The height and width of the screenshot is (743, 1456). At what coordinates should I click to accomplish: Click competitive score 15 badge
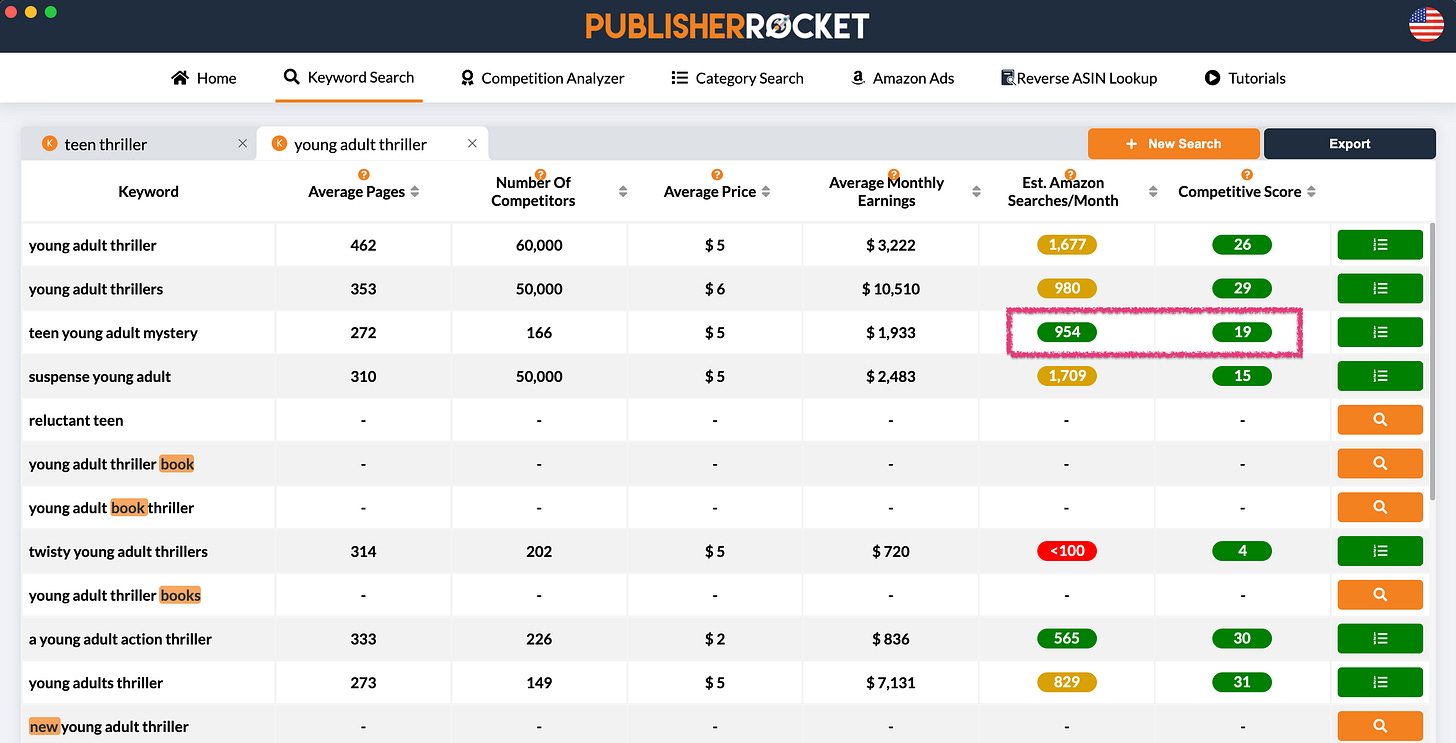[x=1242, y=376]
